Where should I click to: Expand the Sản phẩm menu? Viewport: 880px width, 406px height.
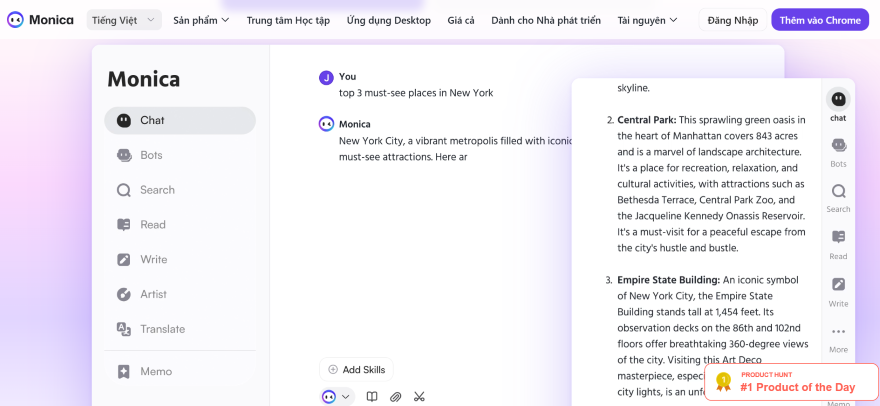tap(201, 20)
